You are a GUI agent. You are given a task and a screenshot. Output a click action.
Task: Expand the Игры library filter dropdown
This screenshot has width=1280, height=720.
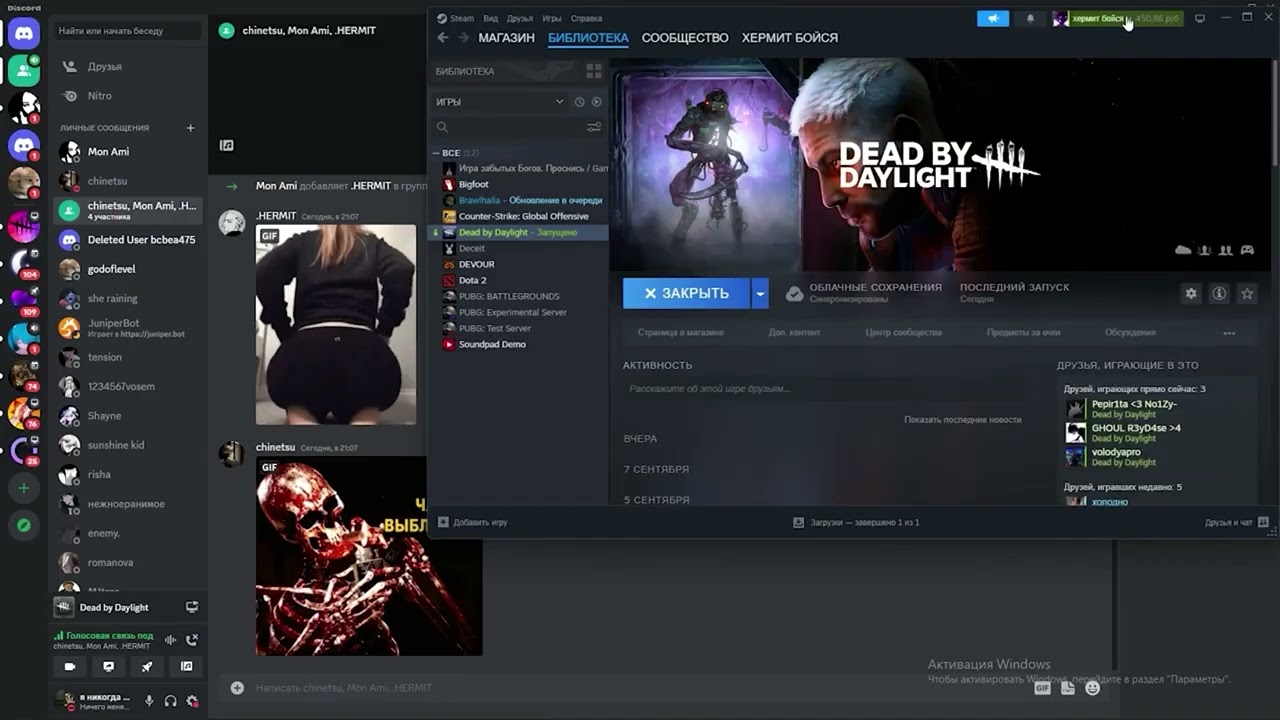(500, 102)
